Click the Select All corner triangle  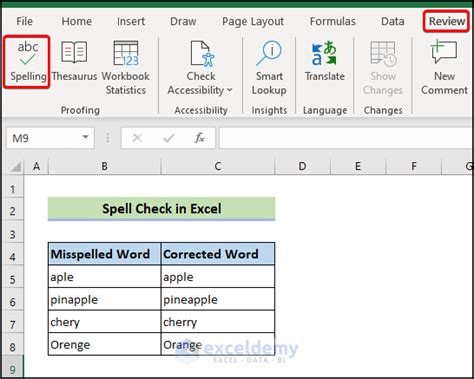(16, 166)
